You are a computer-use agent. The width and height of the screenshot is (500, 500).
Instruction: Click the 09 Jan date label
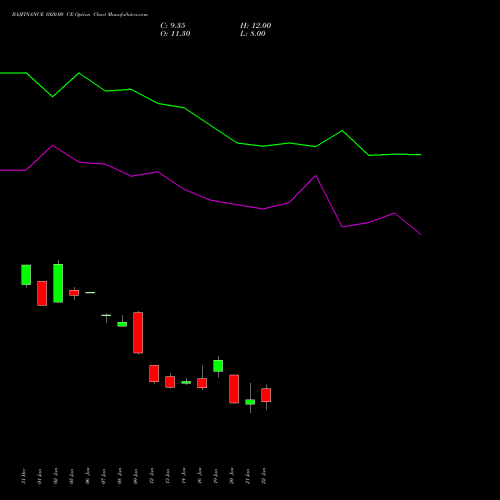tap(135, 476)
